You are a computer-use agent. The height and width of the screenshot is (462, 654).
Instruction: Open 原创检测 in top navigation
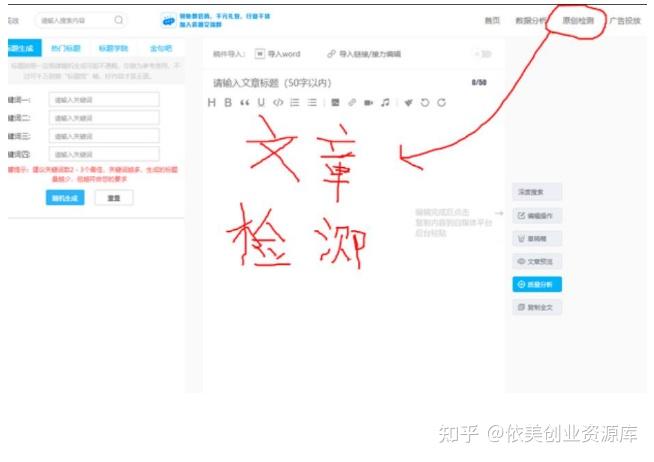[x=578, y=20]
